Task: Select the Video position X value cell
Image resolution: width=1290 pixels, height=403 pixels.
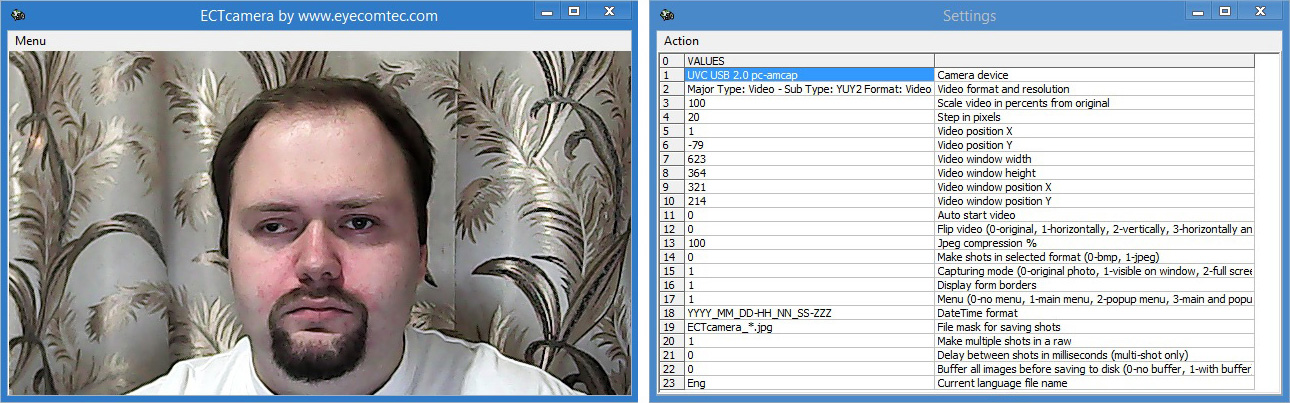Action: pos(809,131)
